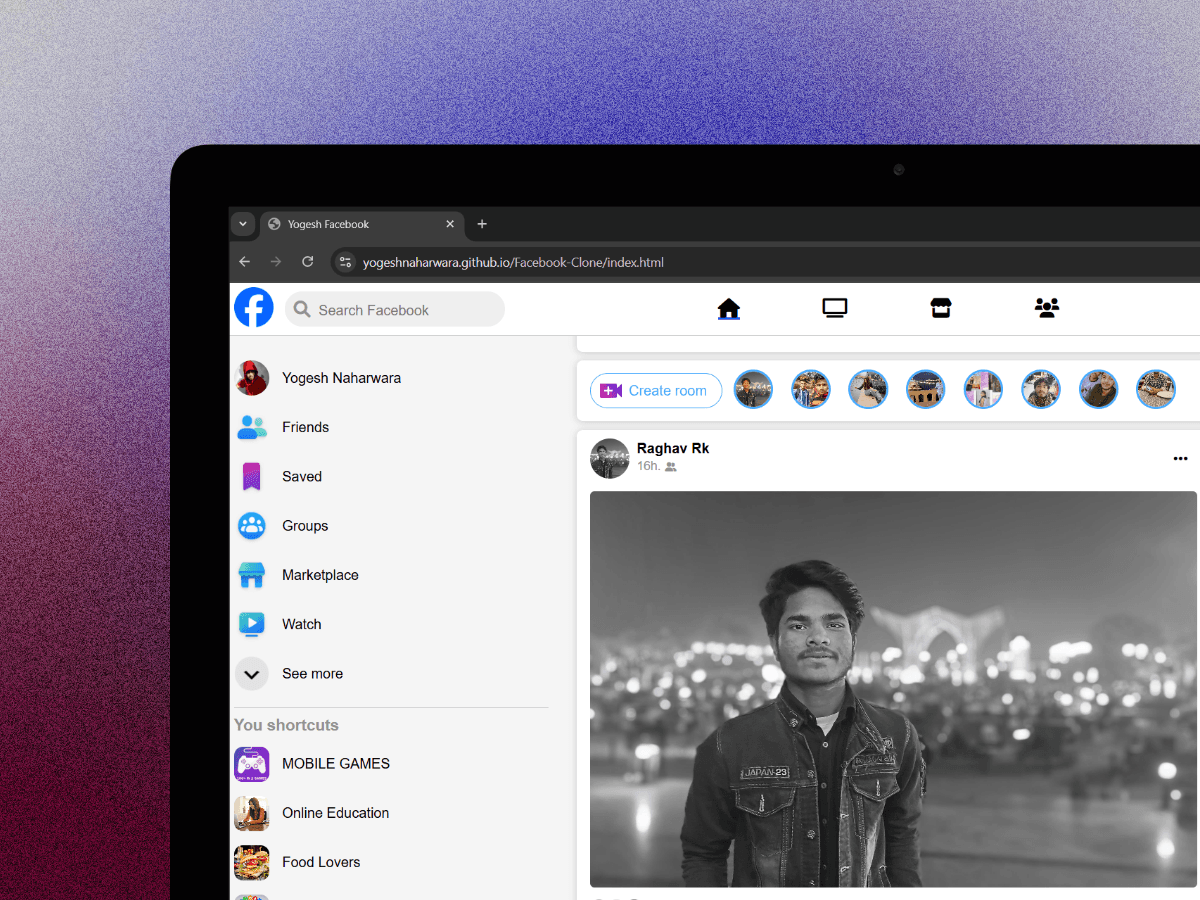Close the Yogesh Facebook tab

[x=450, y=224]
